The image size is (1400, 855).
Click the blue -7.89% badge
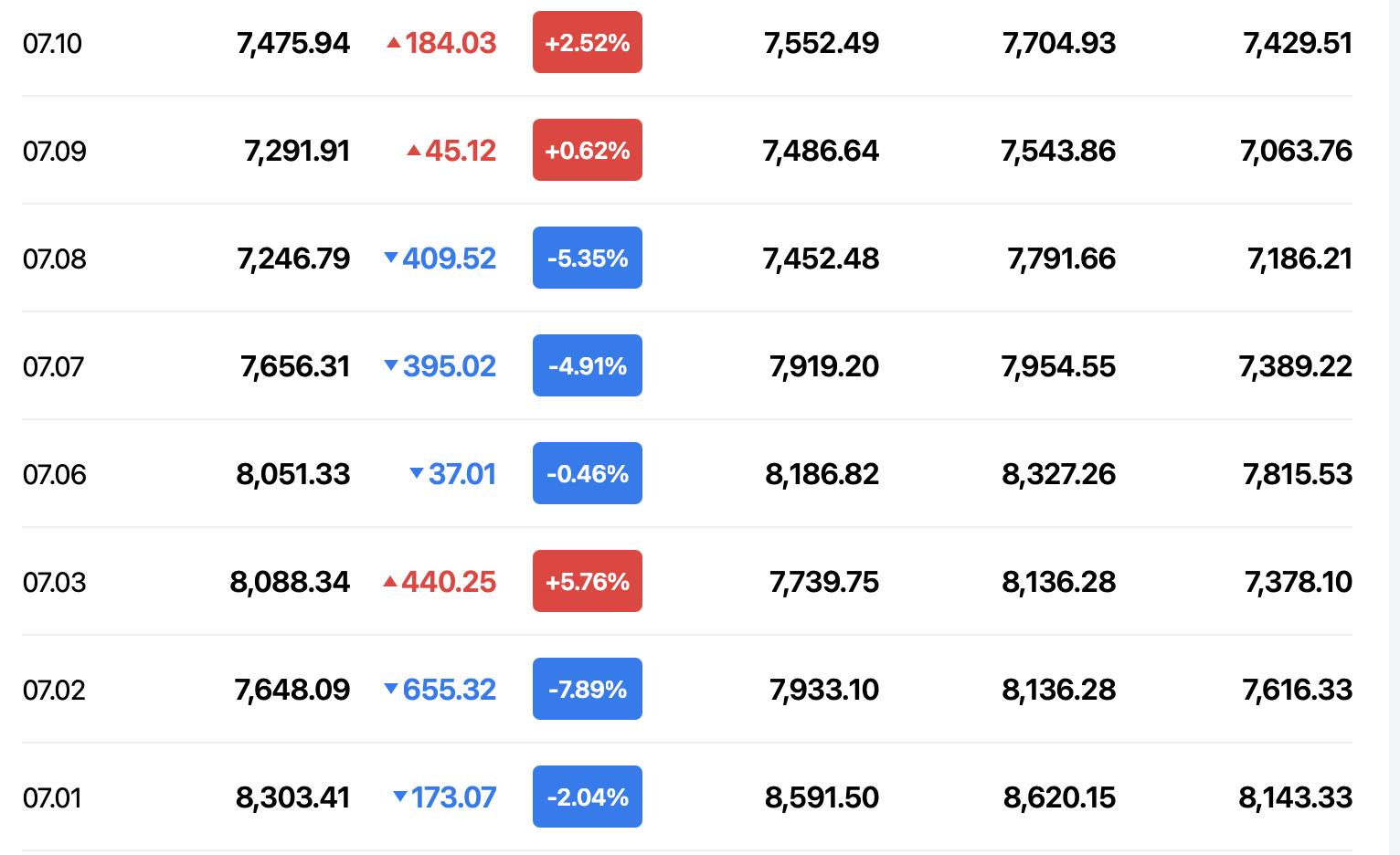tap(588, 689)
